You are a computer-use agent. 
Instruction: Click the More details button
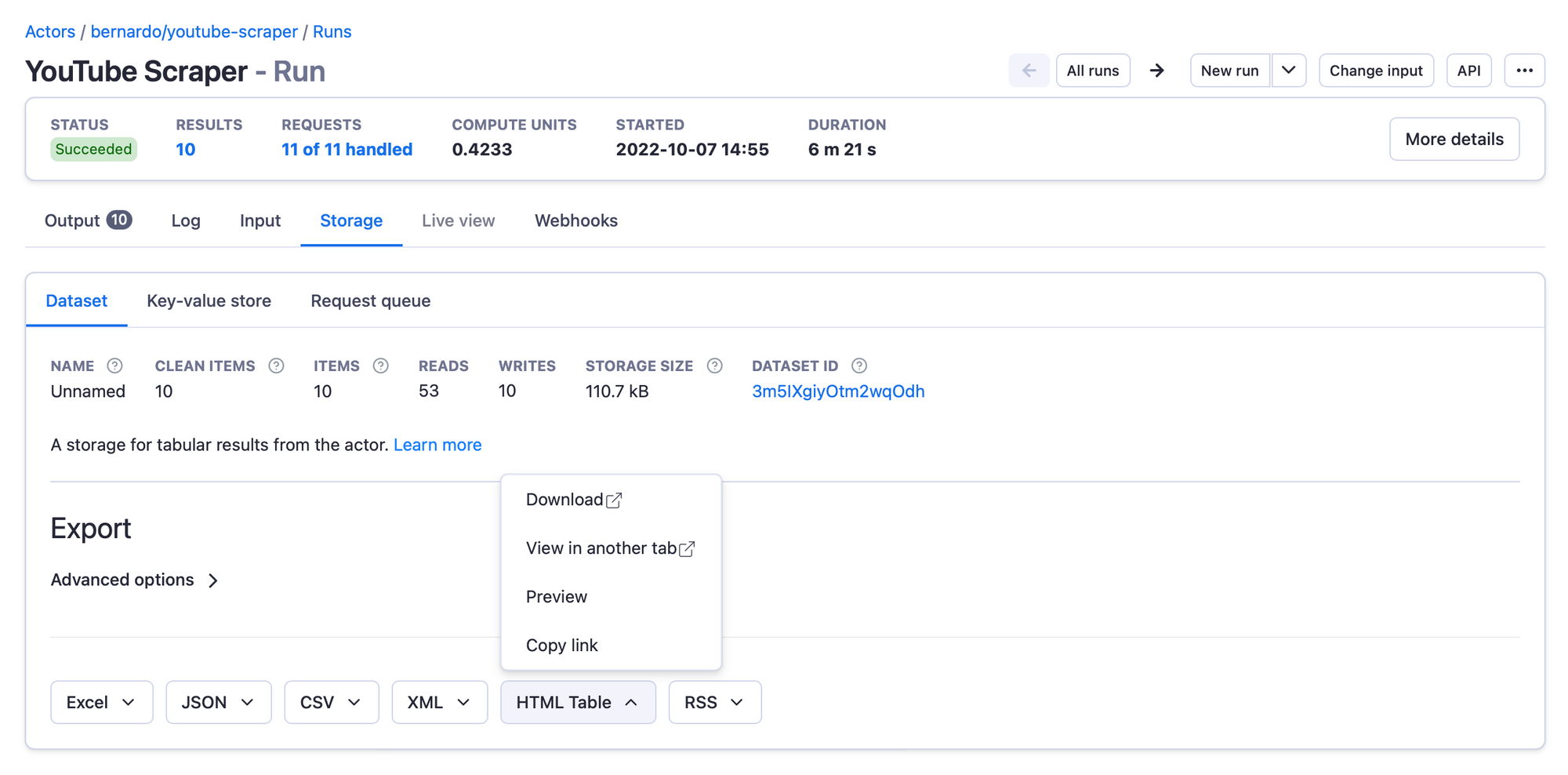pyautogui.click(x=1454, y=139)
